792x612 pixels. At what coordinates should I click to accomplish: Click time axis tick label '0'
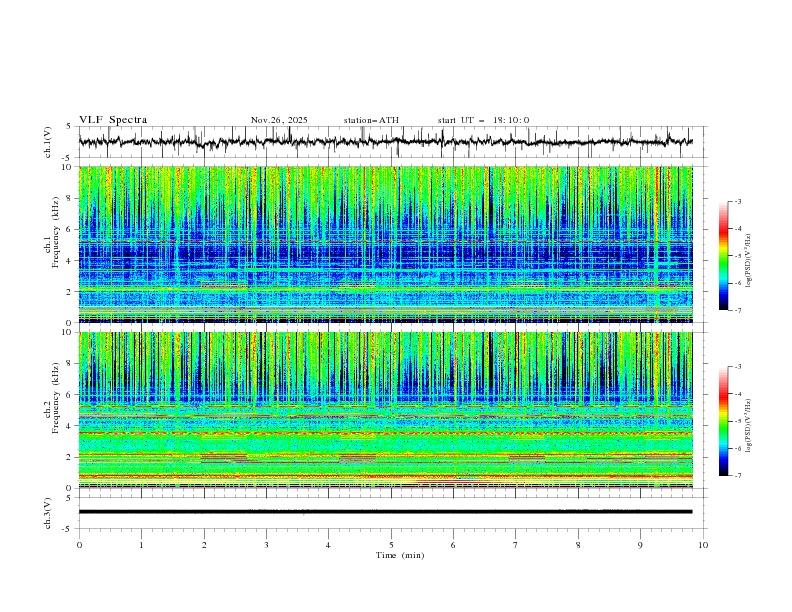[79, 545]
